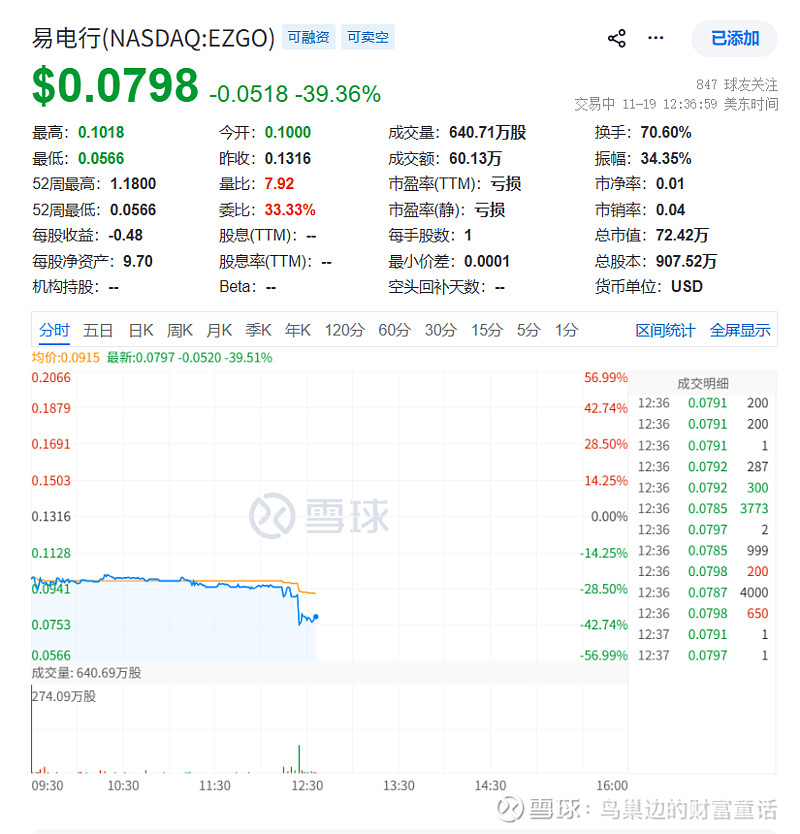The width and height of the screenshot is (800, 834).
Task: Click the 12:30 marker on time axis
Action: [307, 786]
